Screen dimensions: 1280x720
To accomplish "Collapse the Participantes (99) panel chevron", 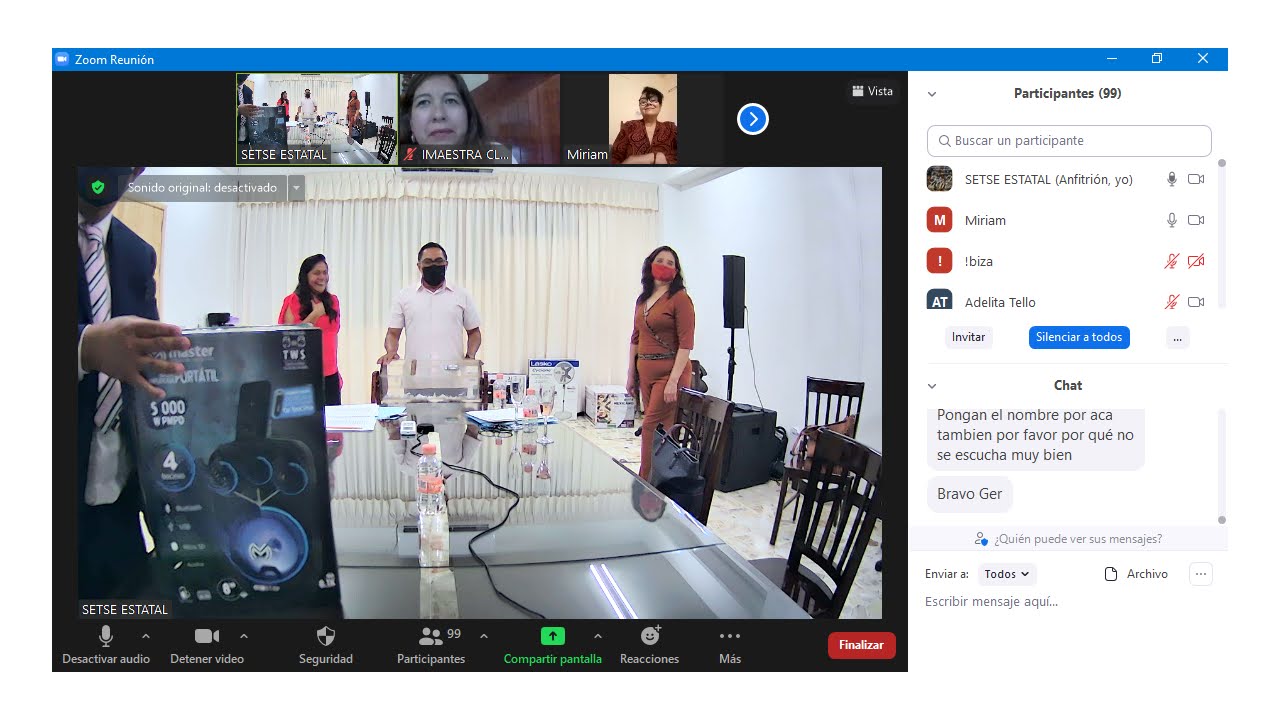I will tap(932, 94).
